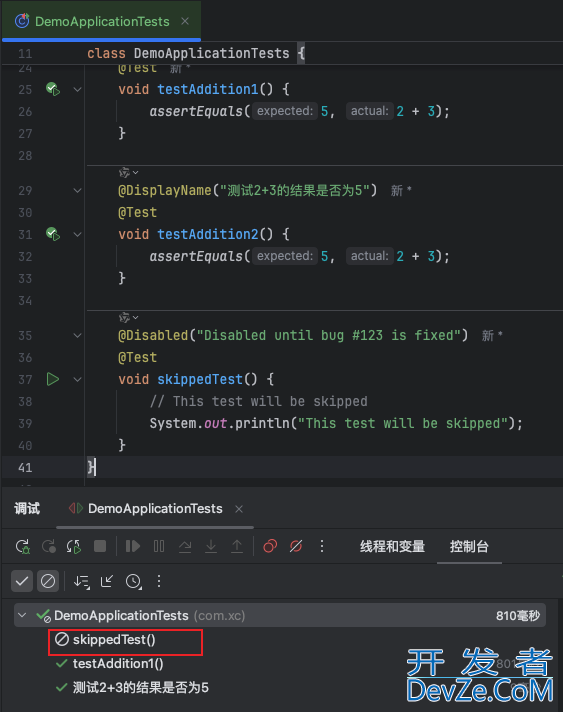Select DemoApplicationTests root test node
The width and height of the screenshot is (563, 712).
pyautogui.click(x=280, y=615)
